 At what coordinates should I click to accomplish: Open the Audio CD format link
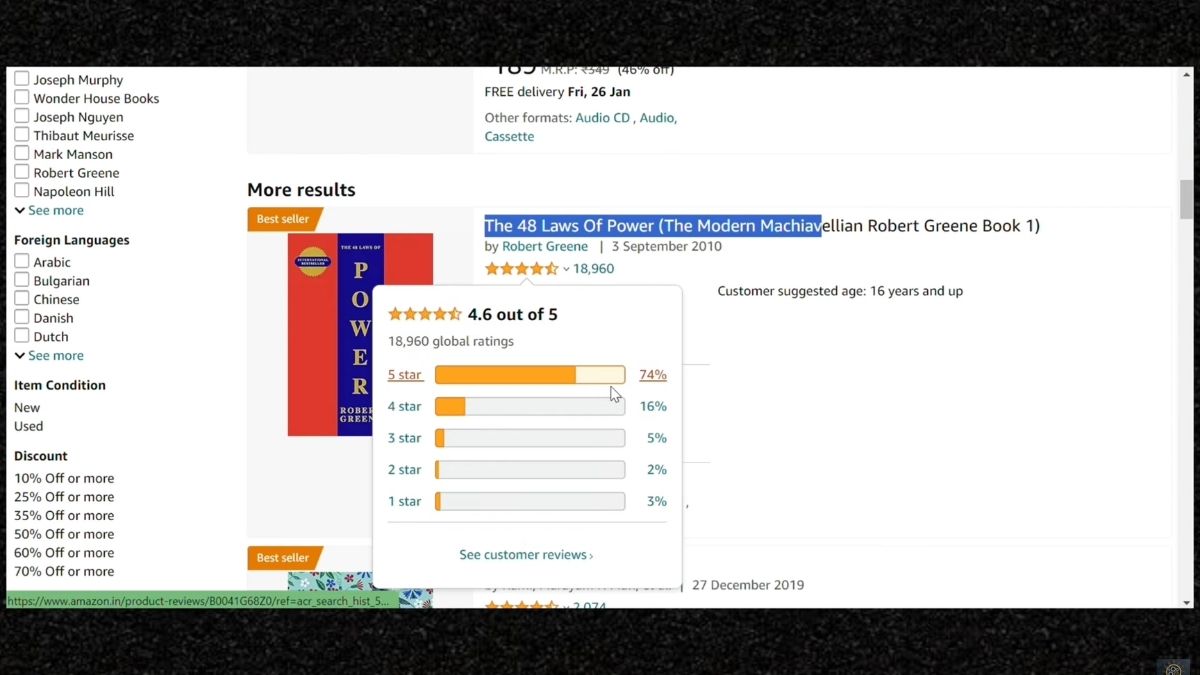[x=602, y=117]
